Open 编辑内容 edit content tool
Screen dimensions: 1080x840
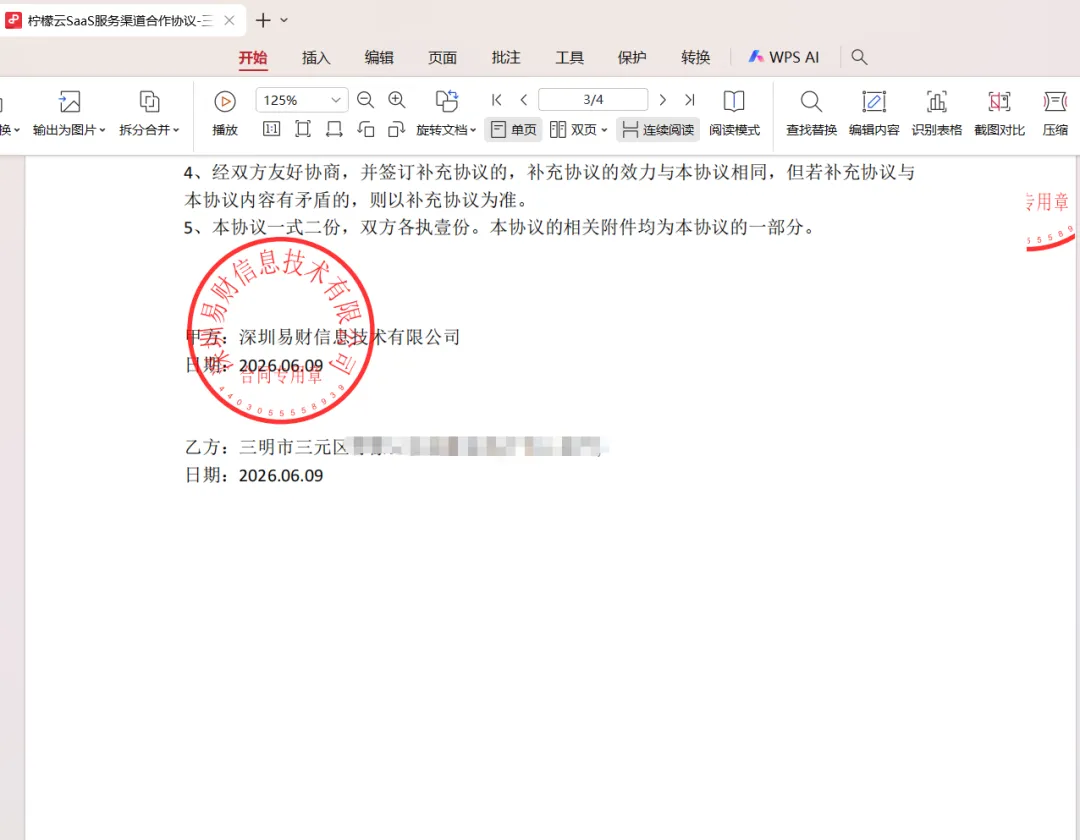[874, 113]
